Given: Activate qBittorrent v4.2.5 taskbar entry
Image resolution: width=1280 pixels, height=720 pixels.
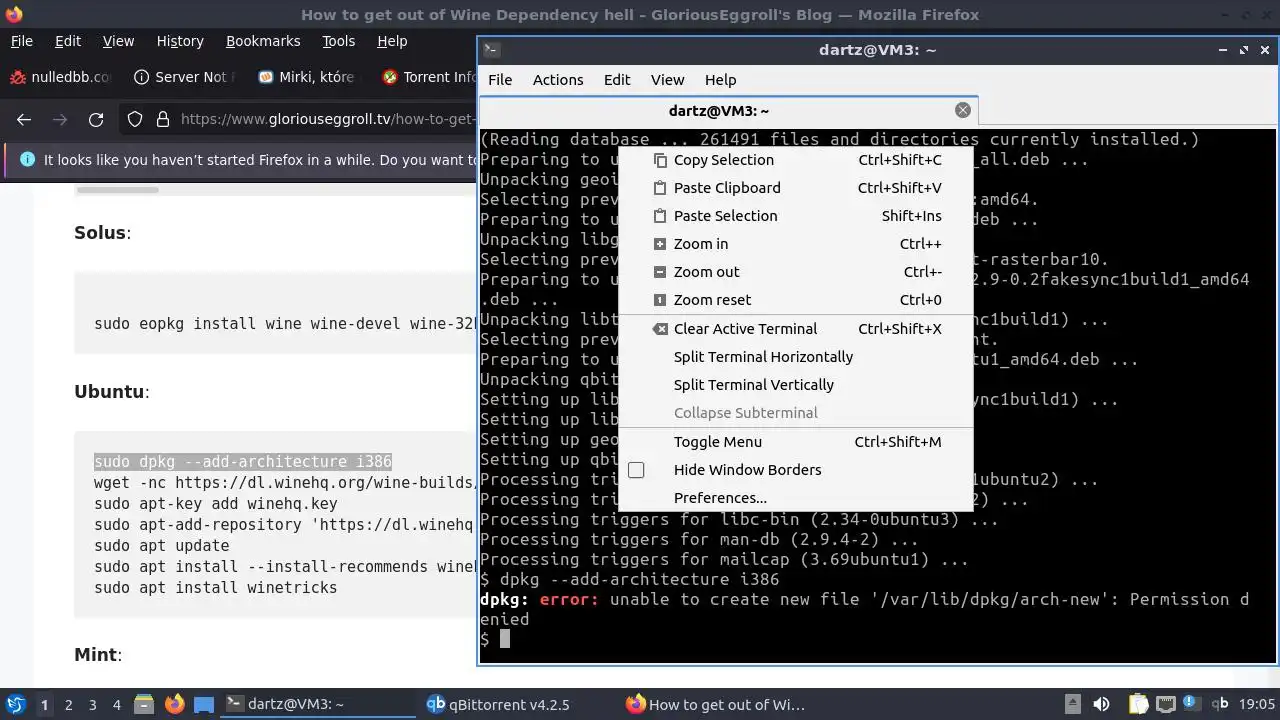Looking at the screenshot, I should click(518, 704).
